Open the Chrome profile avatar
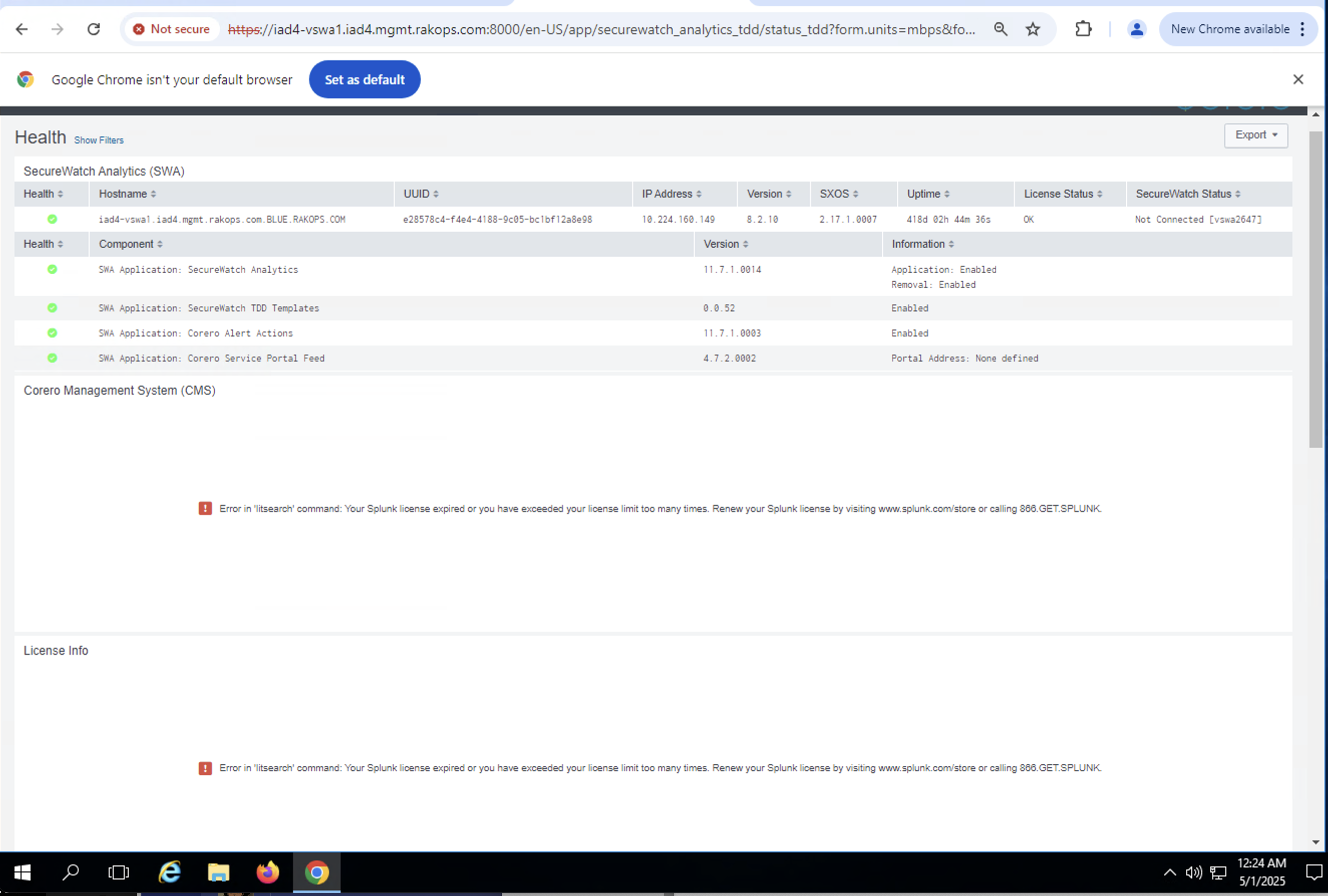 (x=1137, y=29)
